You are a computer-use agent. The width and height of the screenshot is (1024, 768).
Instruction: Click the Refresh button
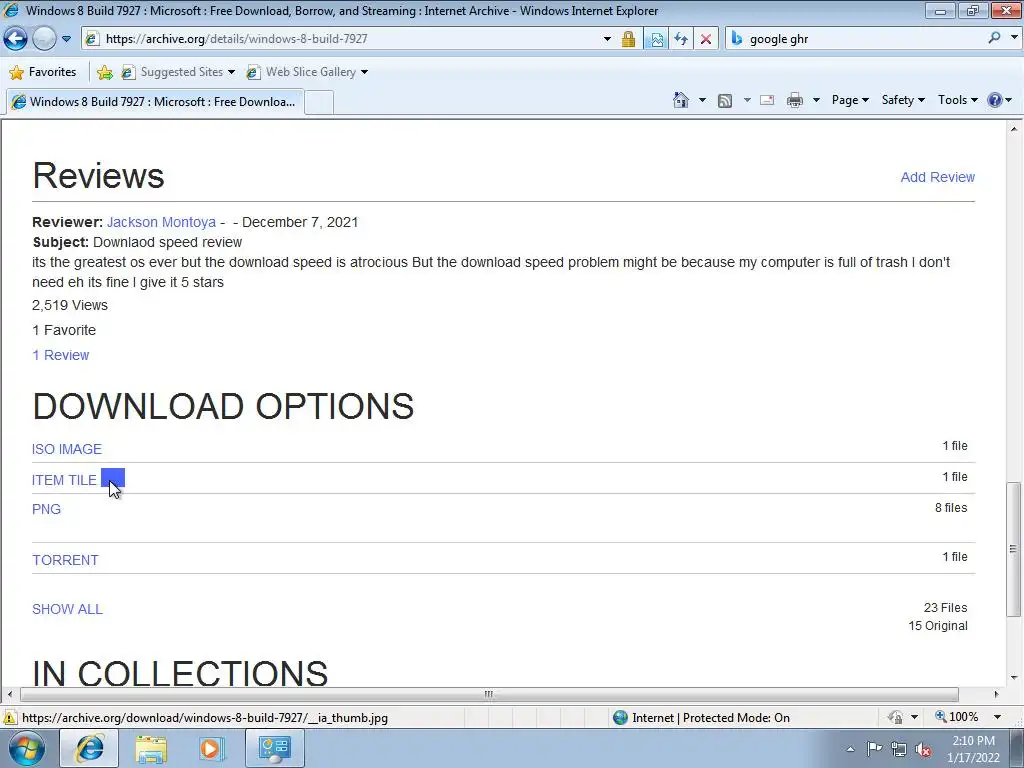pos(681,39)
